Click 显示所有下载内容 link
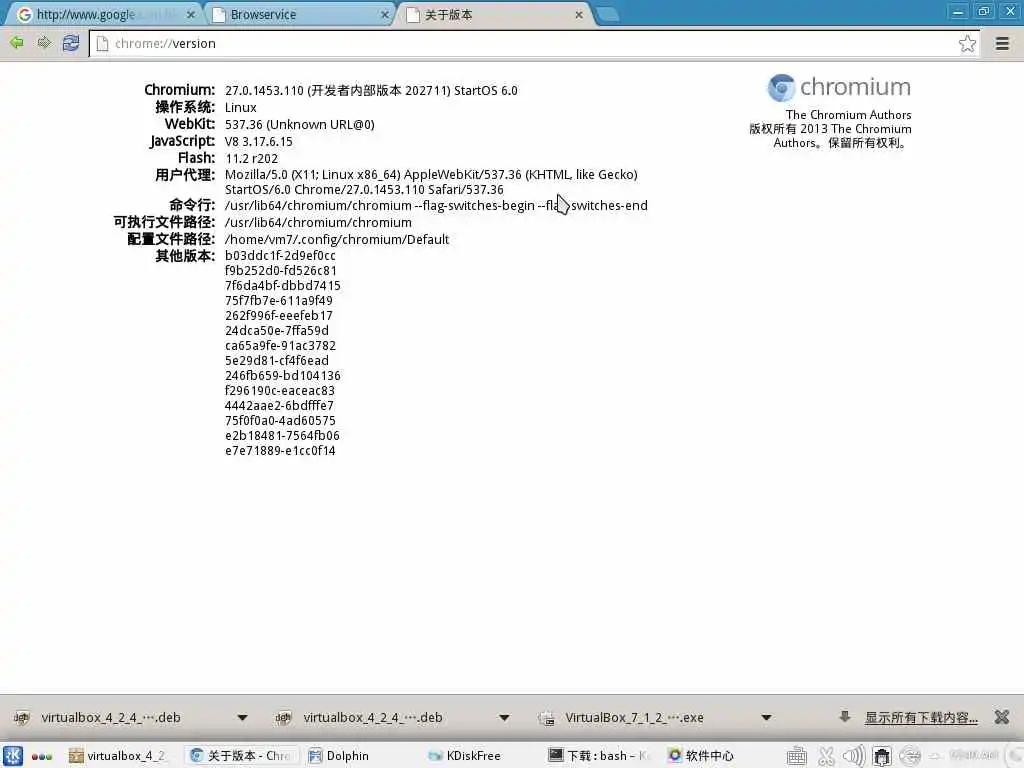This screenshot has width=1024, height=768. pyautogui.click(x=921, y=718)
